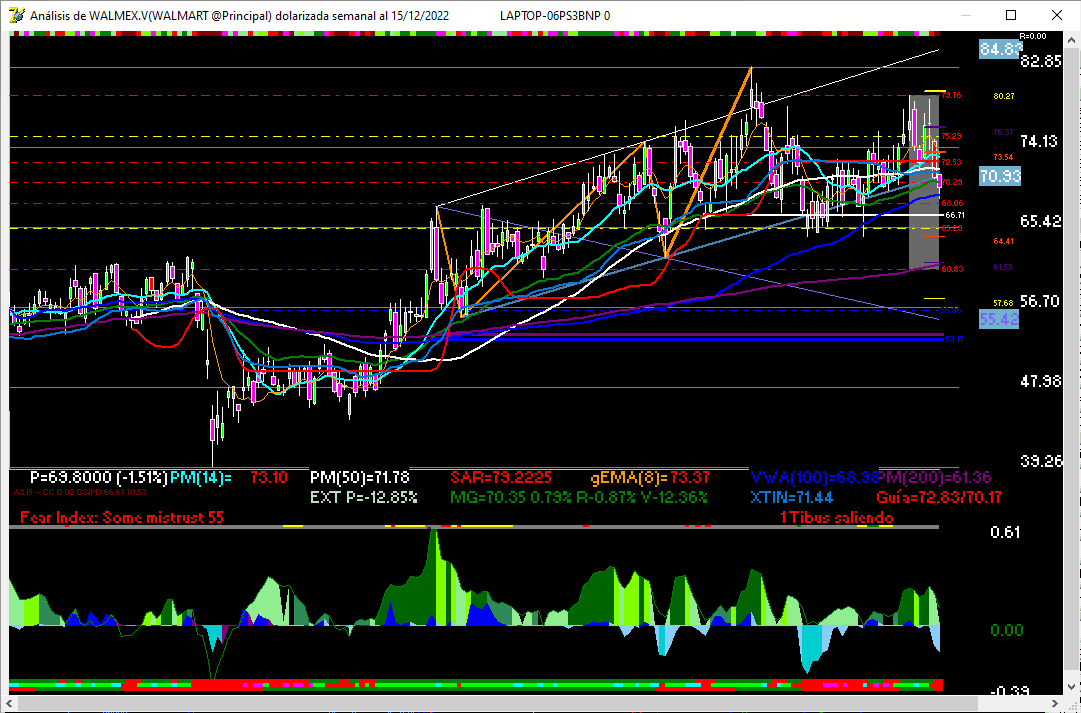Image resolution: width=1081 pixels, height=713 pixels.
Task: Click the PM(50)=71.78 readout
Action: [359, 477]
